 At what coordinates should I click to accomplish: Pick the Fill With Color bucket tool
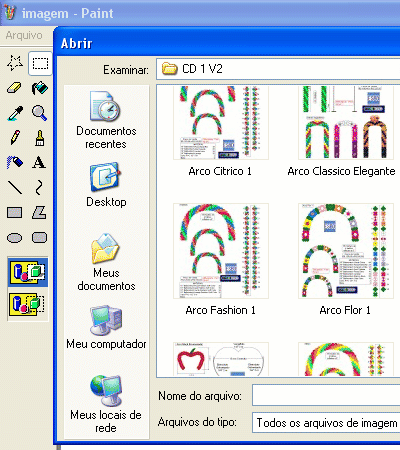pyautogui.click(x=40, y=88)
